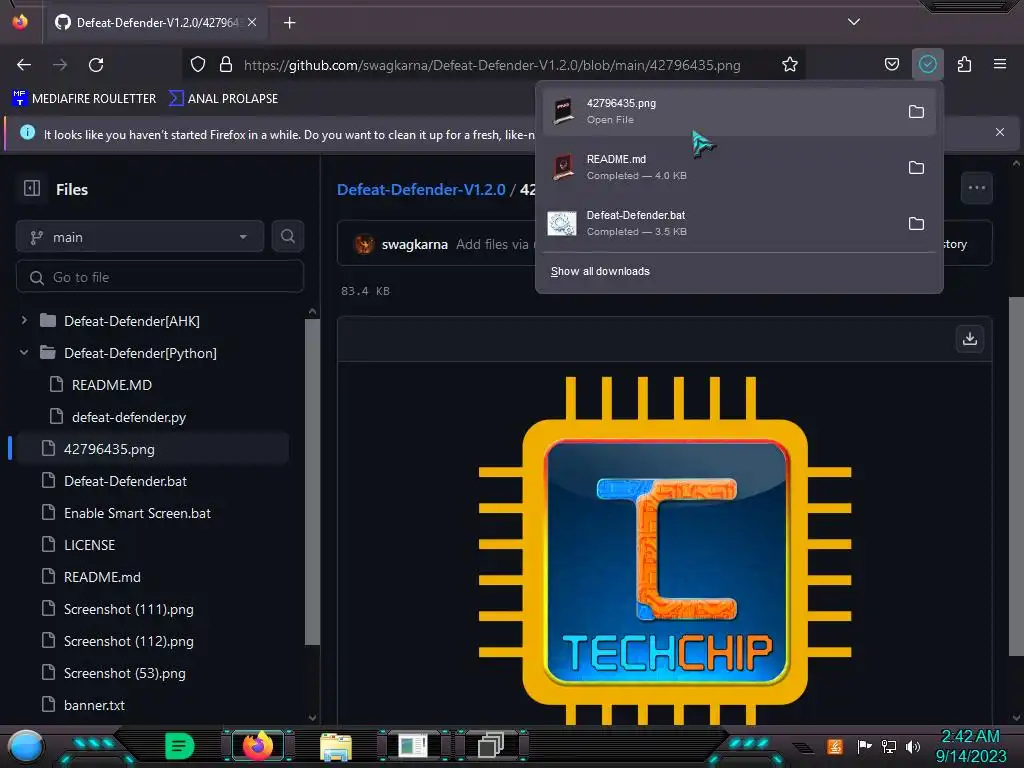Open README.MD in the Python folder
Viewport: 1024px width, 768px height.
click(x=112, y=385)
